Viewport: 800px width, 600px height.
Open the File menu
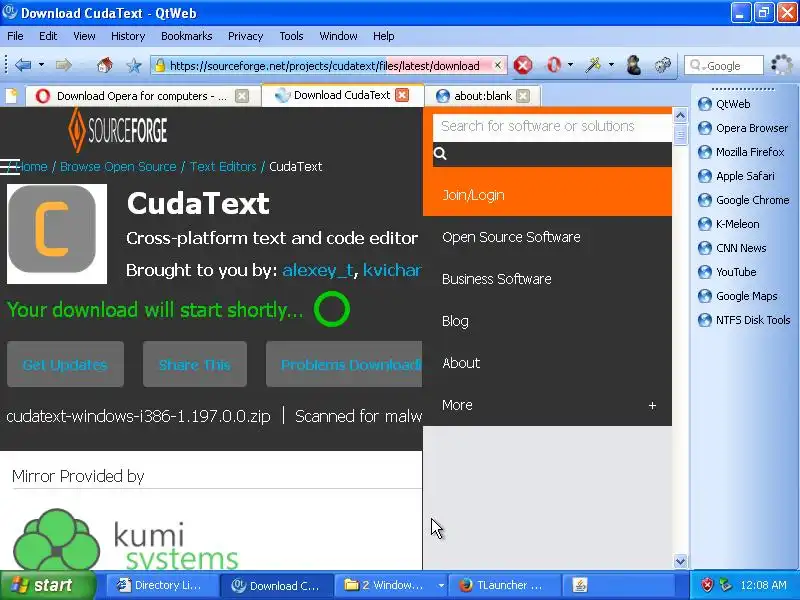15,36
